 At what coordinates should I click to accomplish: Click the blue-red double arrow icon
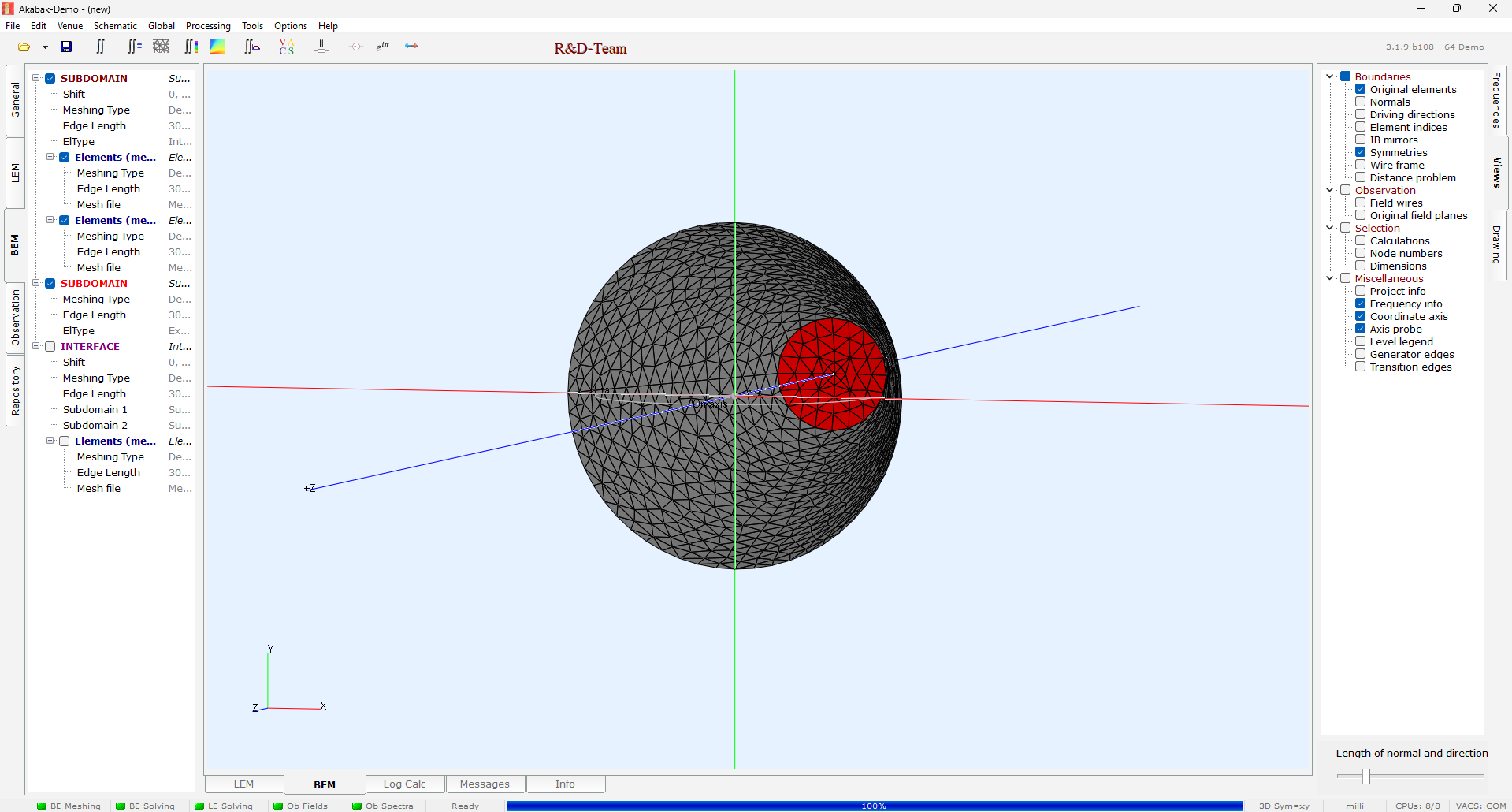coord(411,47)
